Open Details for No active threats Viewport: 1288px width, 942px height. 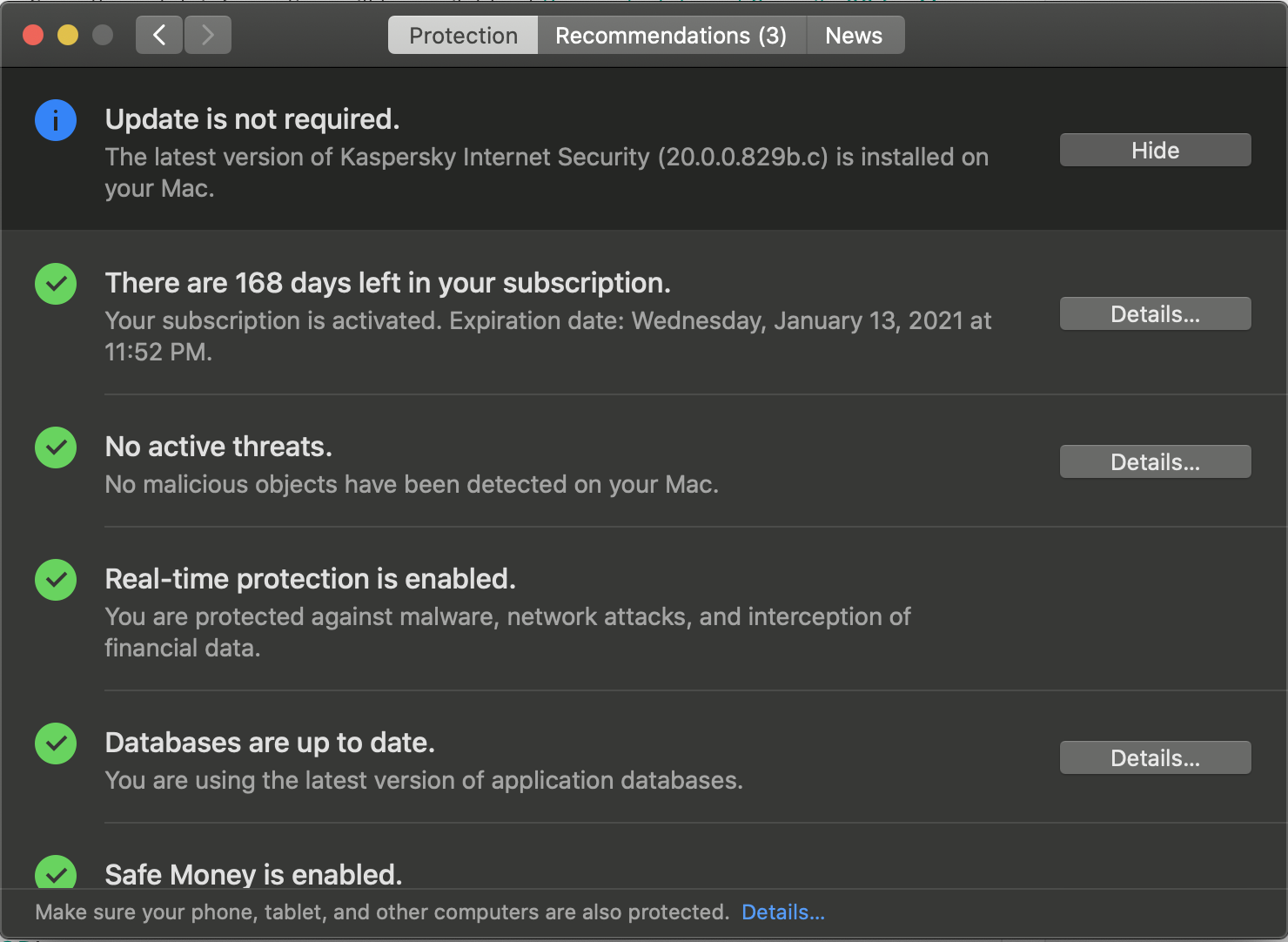(x=1155, y=461)
